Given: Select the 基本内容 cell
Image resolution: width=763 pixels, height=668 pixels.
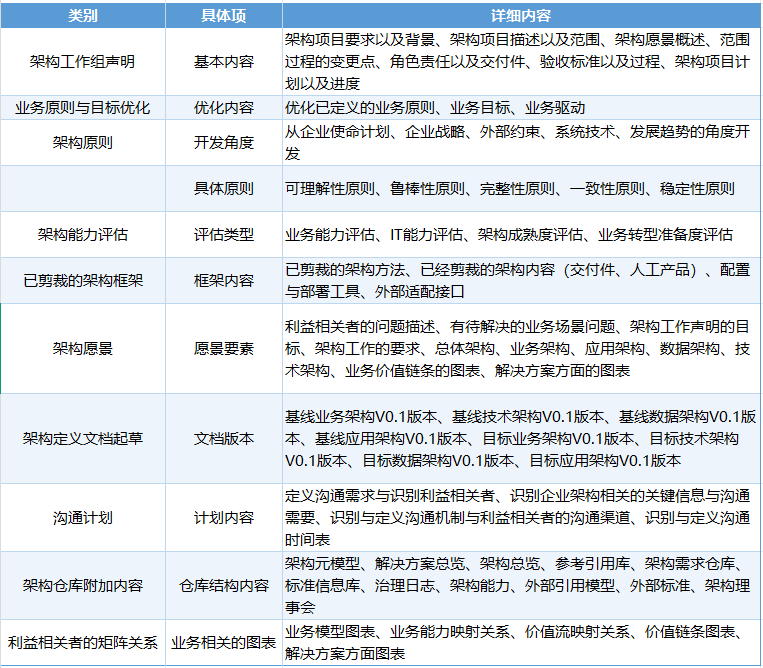Looking at the screenshot, I should pyautogui.click(x=224, y=61).
